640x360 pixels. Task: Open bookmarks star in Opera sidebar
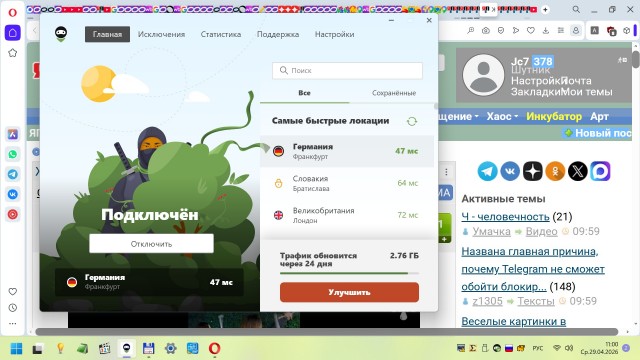[13, 53]
